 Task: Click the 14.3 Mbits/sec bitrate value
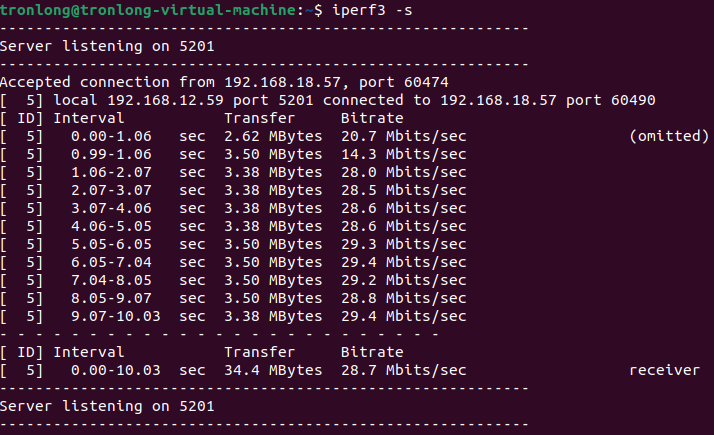(x=403, y=154)
